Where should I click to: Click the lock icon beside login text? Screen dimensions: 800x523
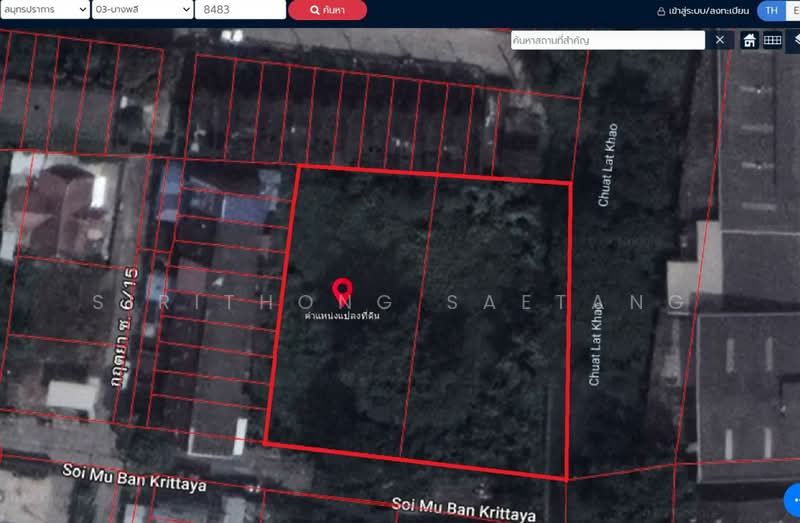(660, 11)
